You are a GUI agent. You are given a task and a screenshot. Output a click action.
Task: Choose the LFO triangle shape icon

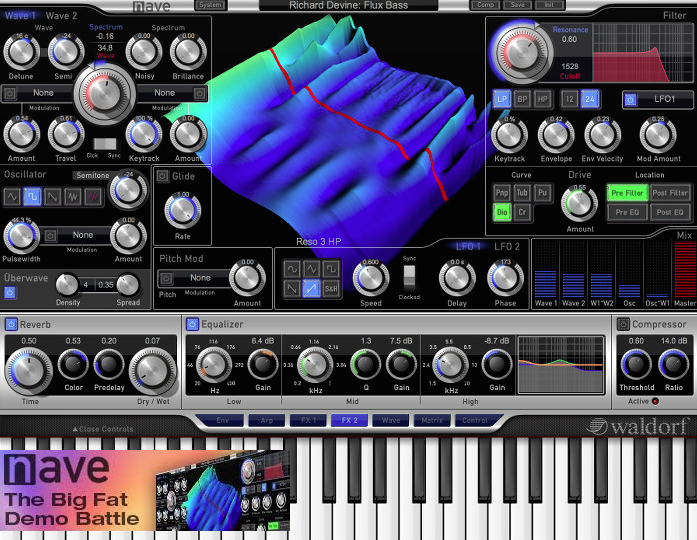tap(312, 269)
